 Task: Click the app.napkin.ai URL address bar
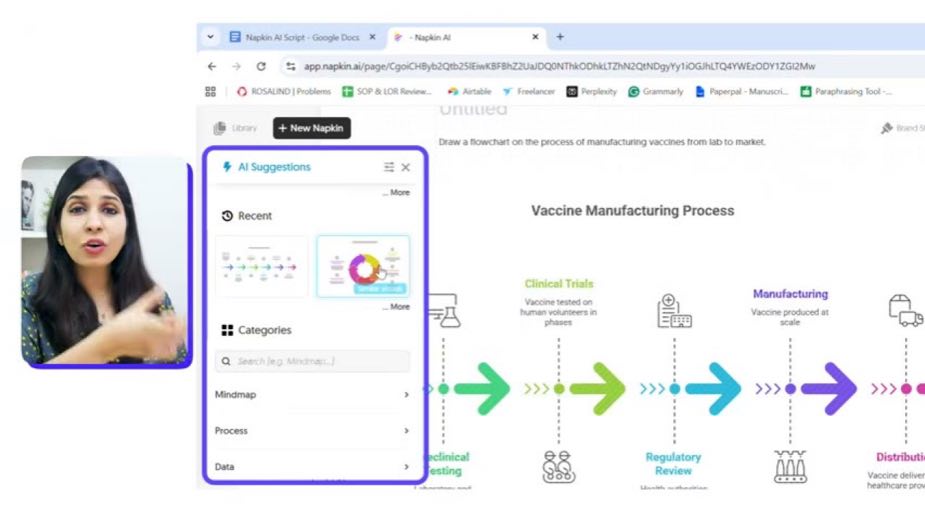click(x=559, y=66)
